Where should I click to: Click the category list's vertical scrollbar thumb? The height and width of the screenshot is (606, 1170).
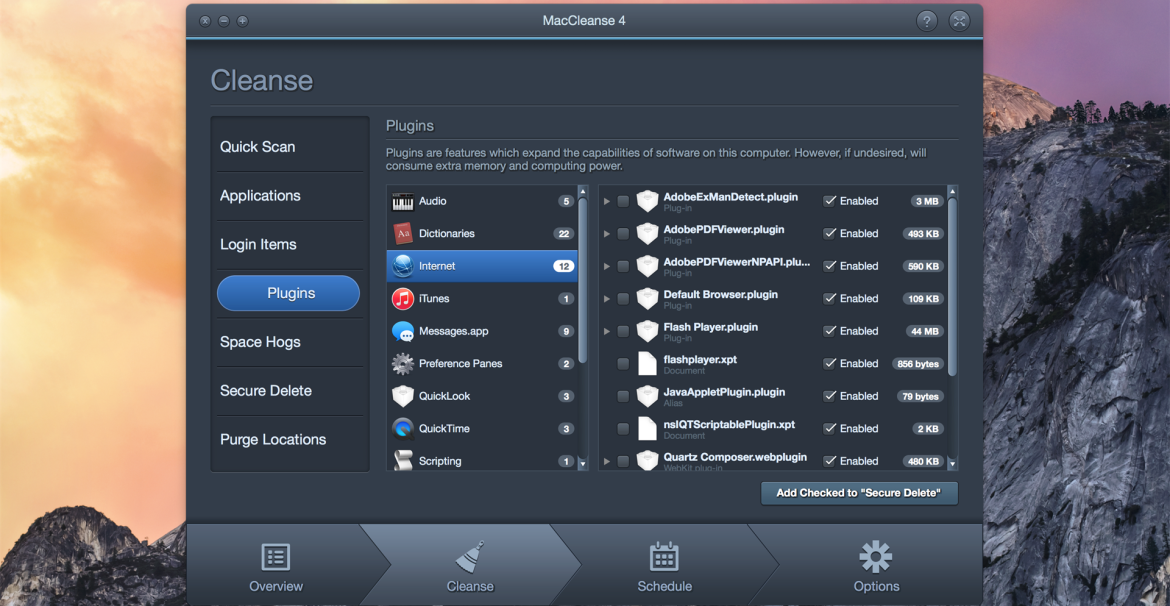click(x=583, y=281)
